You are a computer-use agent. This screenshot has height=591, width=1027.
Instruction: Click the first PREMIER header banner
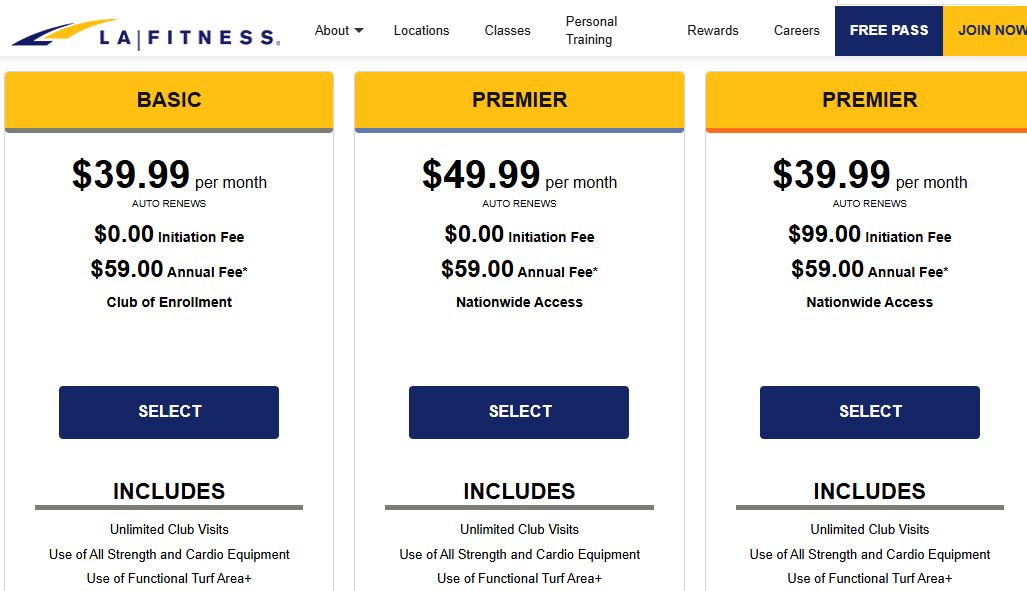pyautogui.click(x=519, y=100)
